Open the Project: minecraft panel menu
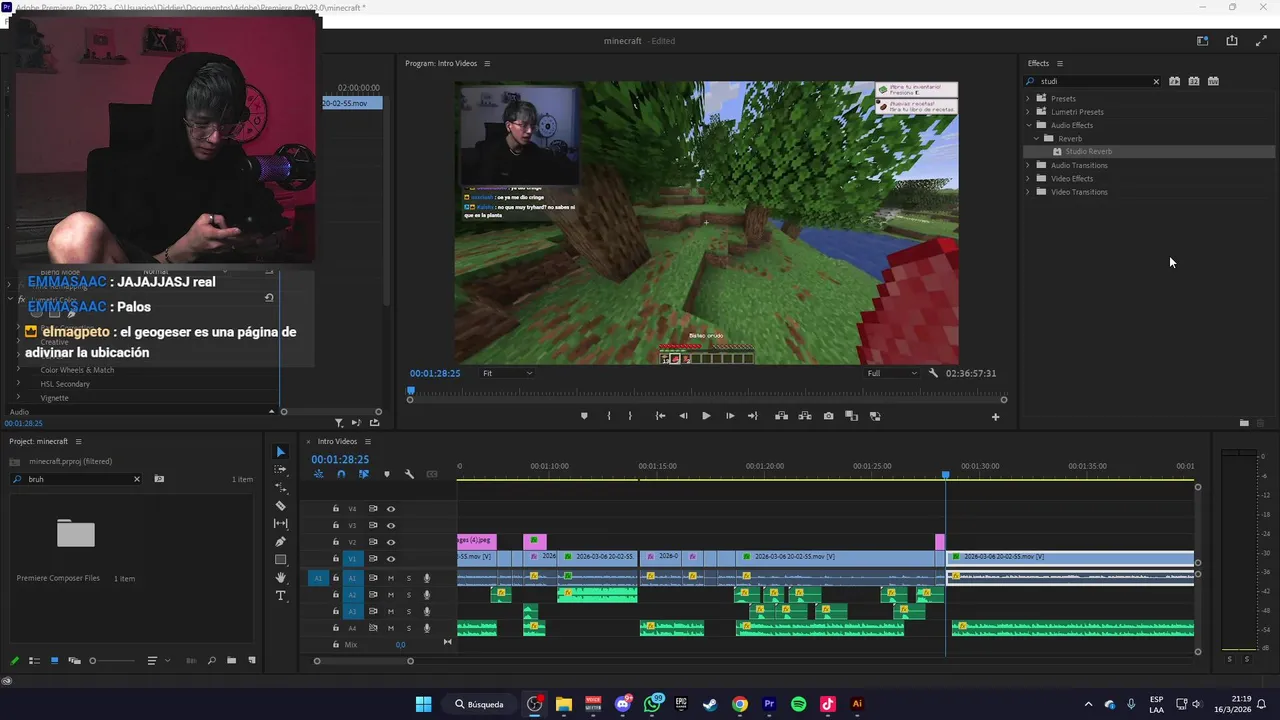The width and height of the screenshot is (1280, 720). pyautogui.click(x=78, y=441)
